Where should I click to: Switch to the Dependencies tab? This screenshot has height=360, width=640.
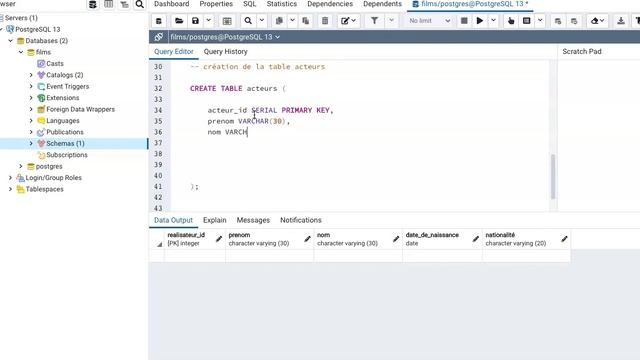(330, 4)
